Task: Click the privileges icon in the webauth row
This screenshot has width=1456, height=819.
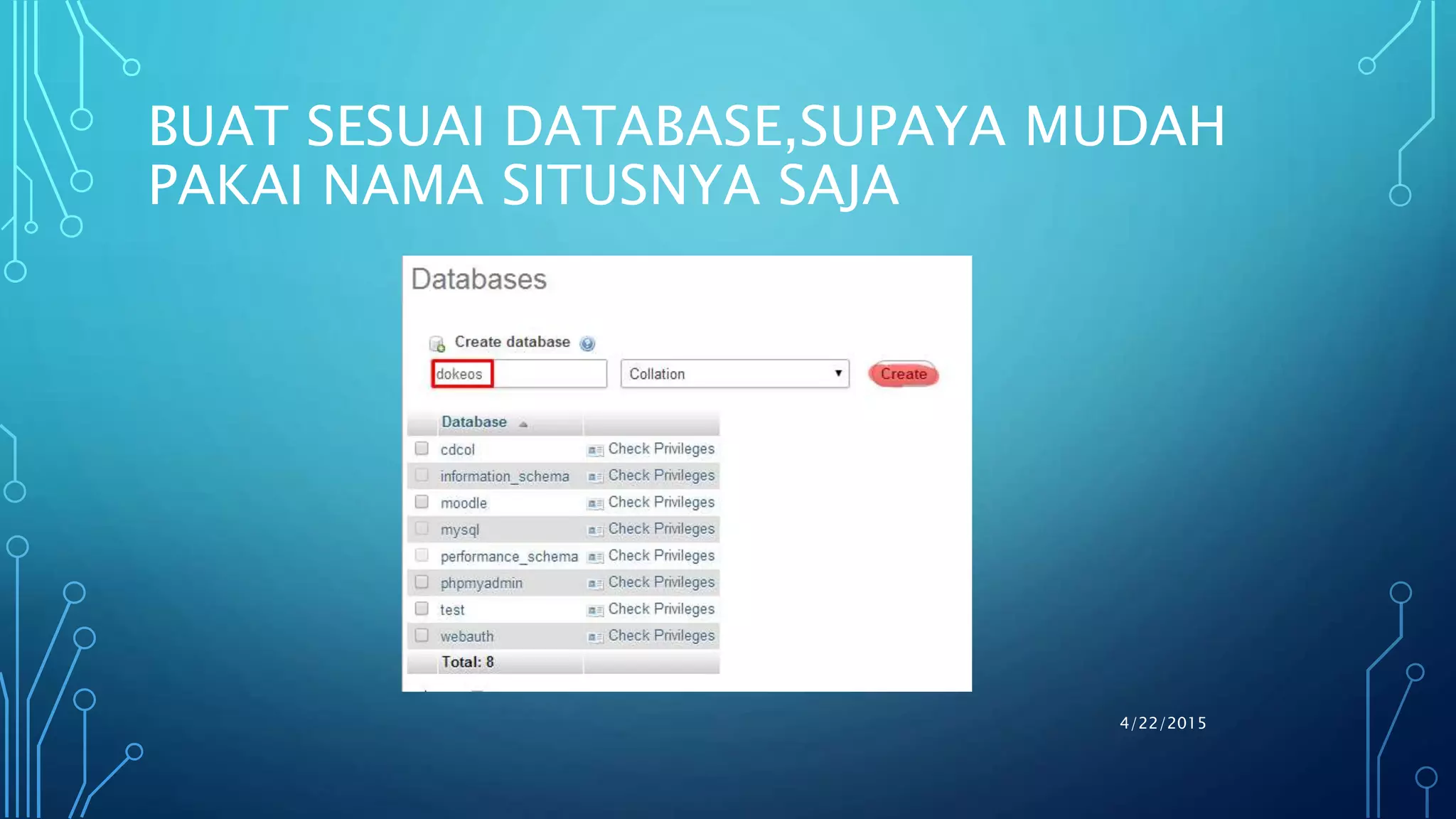Action: (x=595, y=637)
